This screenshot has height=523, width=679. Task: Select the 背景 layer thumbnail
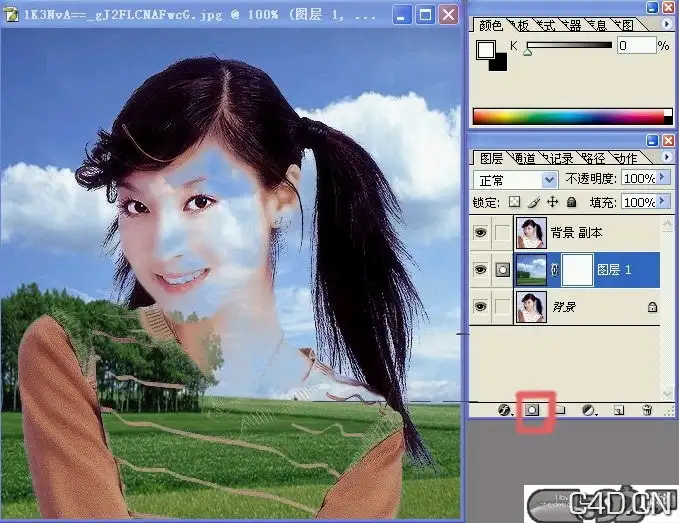[531, 307]
